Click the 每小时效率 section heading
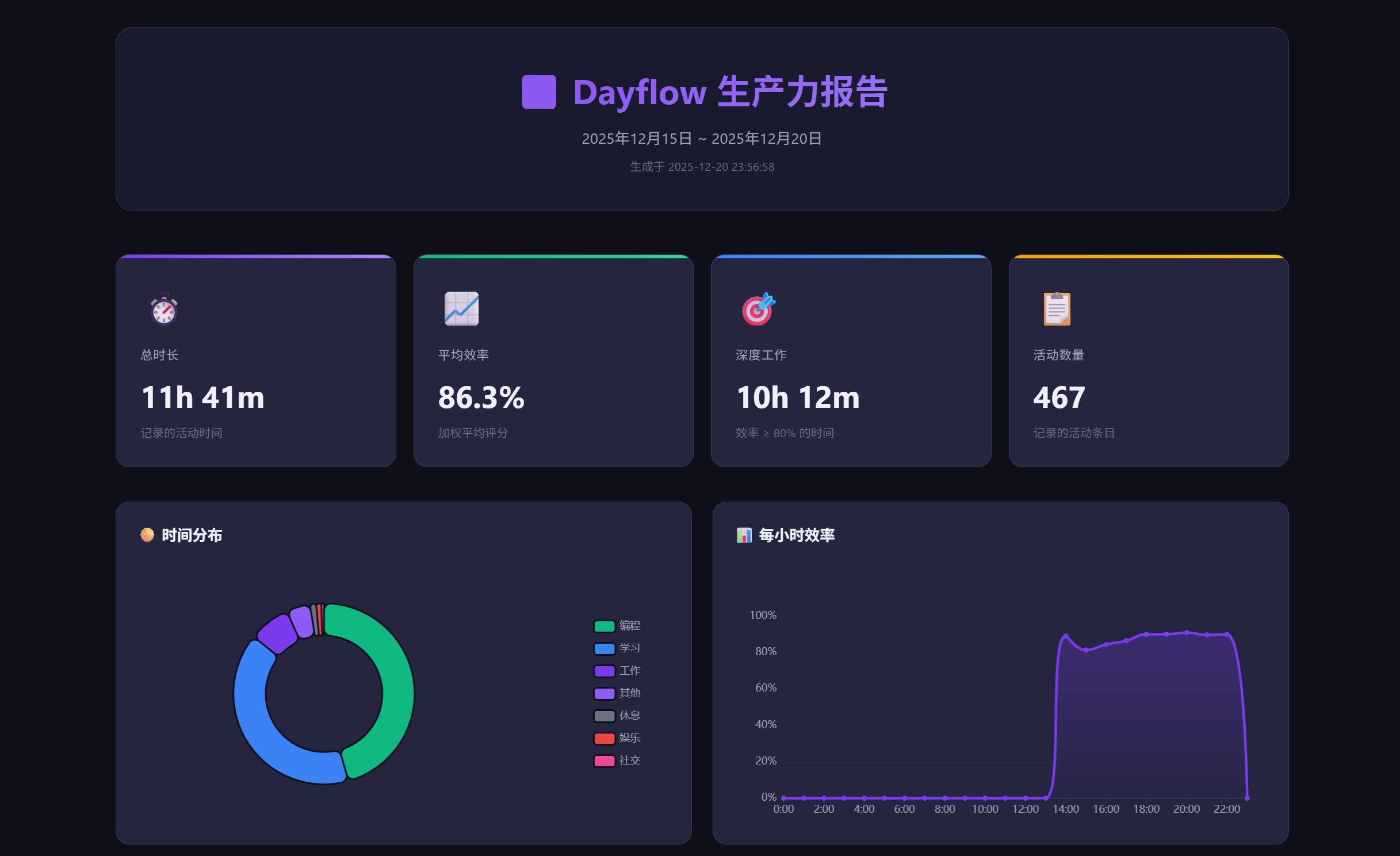Image resolution: width=1400 pixels, height=856 pixels. coord(797,536)
